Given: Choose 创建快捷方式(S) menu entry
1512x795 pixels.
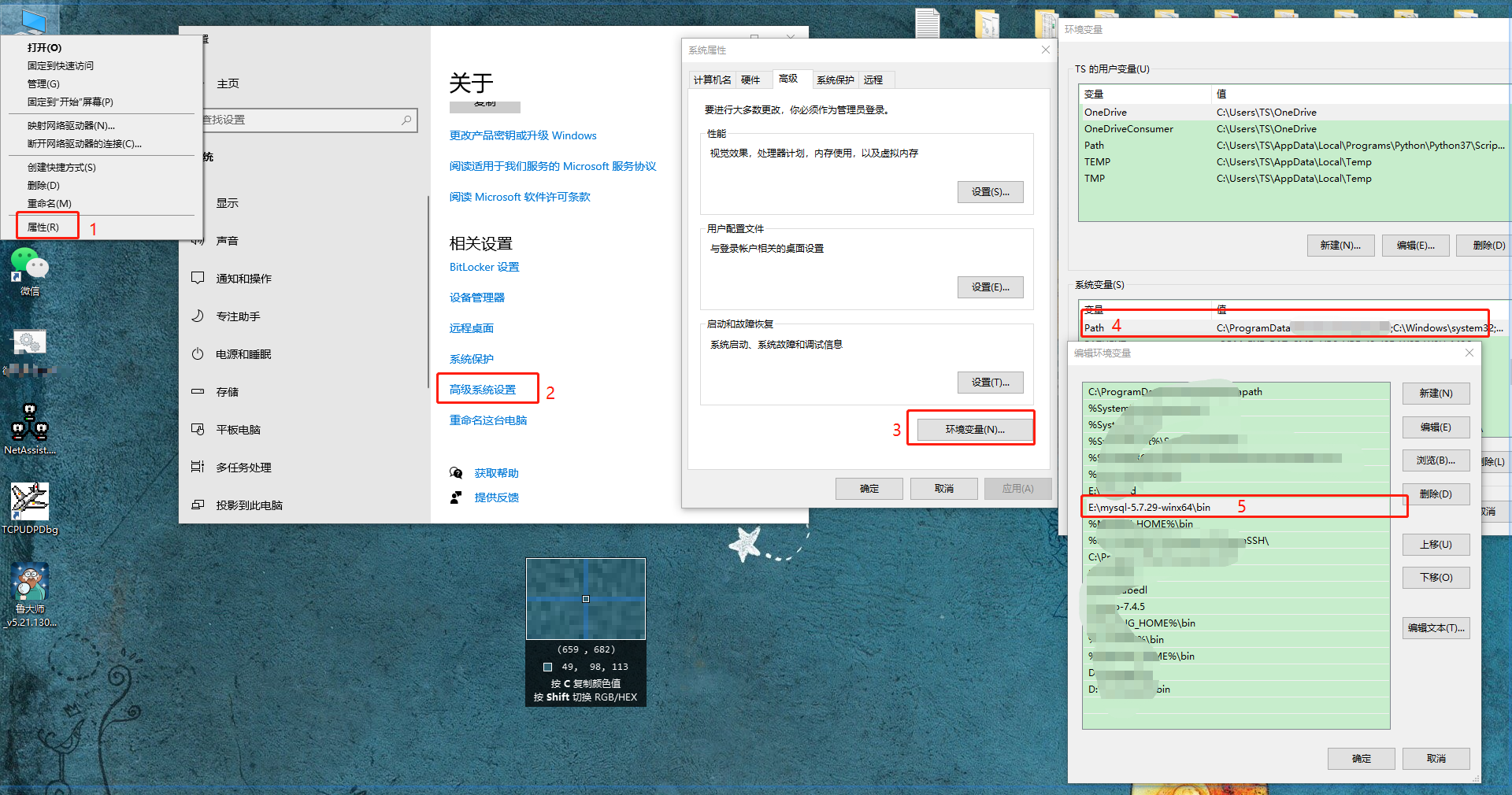Looking at the screenshot, I should [x=61, y=167].
